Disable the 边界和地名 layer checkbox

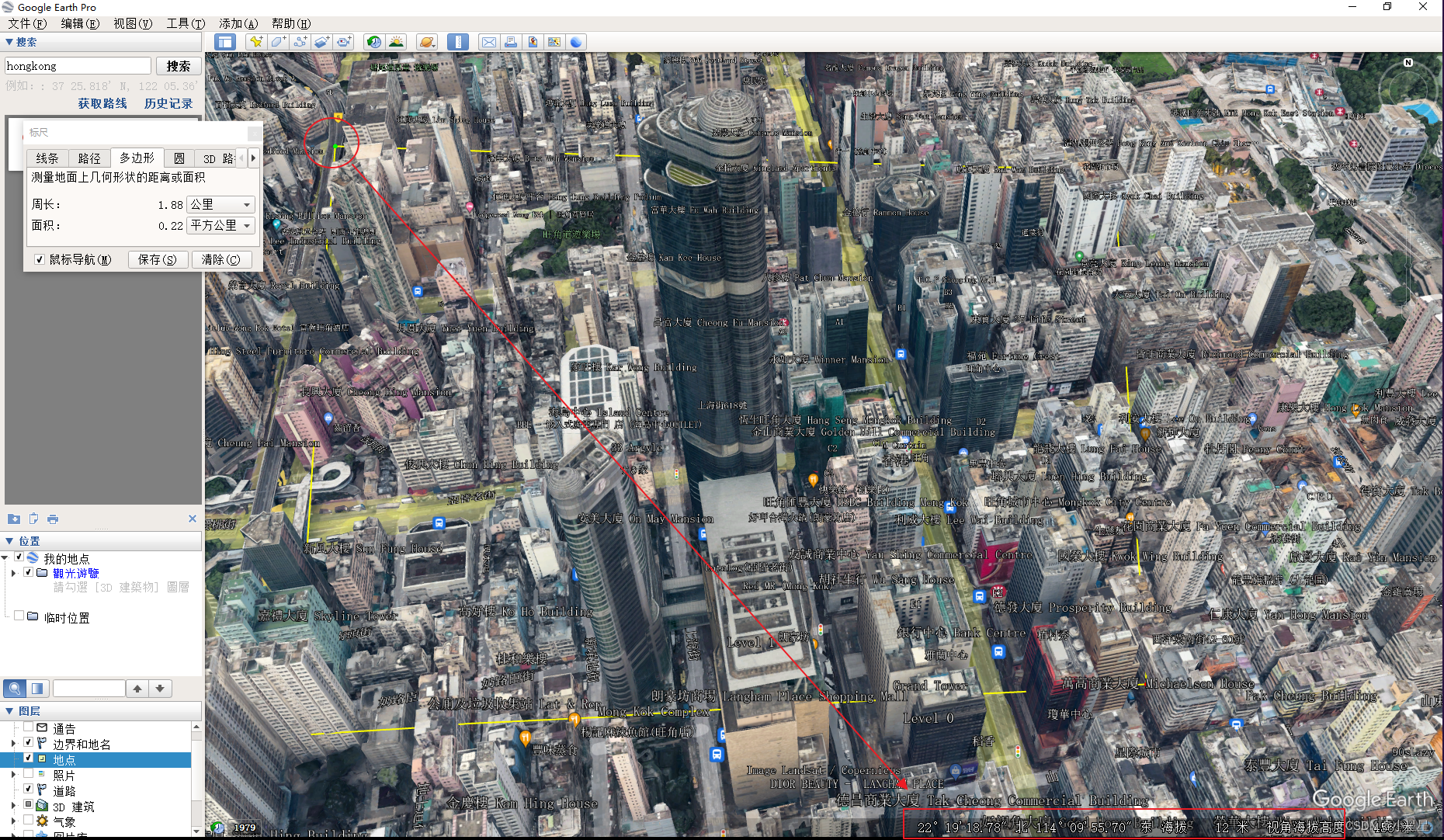tap(29, 743)
